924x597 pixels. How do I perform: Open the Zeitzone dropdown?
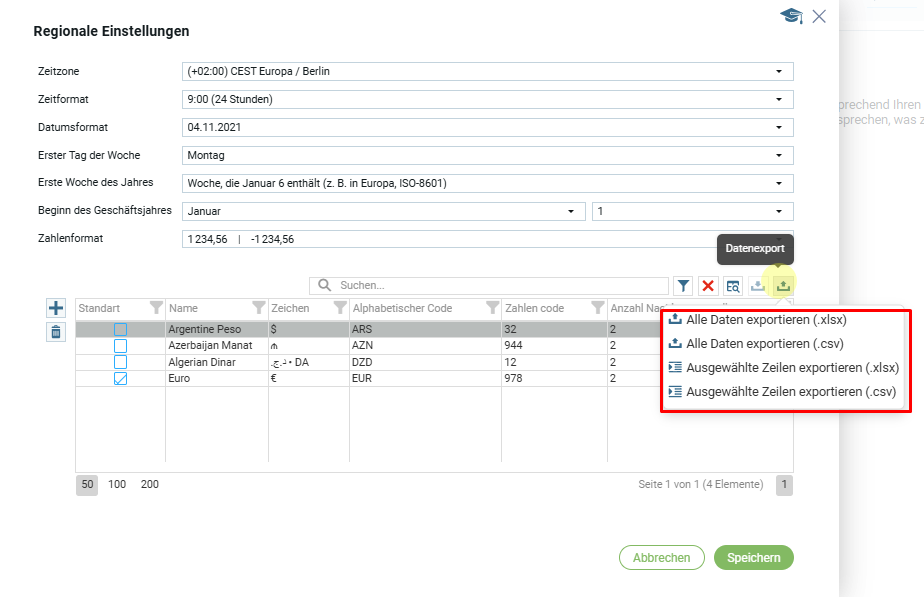[489, 72]
